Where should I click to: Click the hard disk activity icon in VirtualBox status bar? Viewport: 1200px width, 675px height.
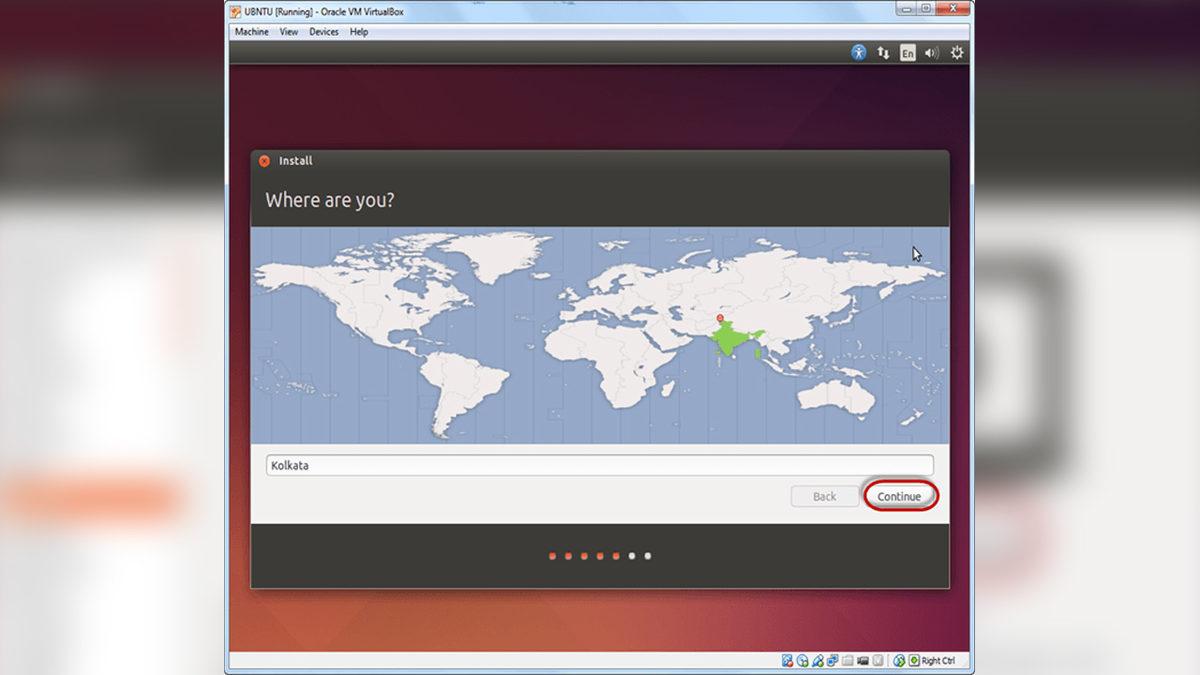788,660
